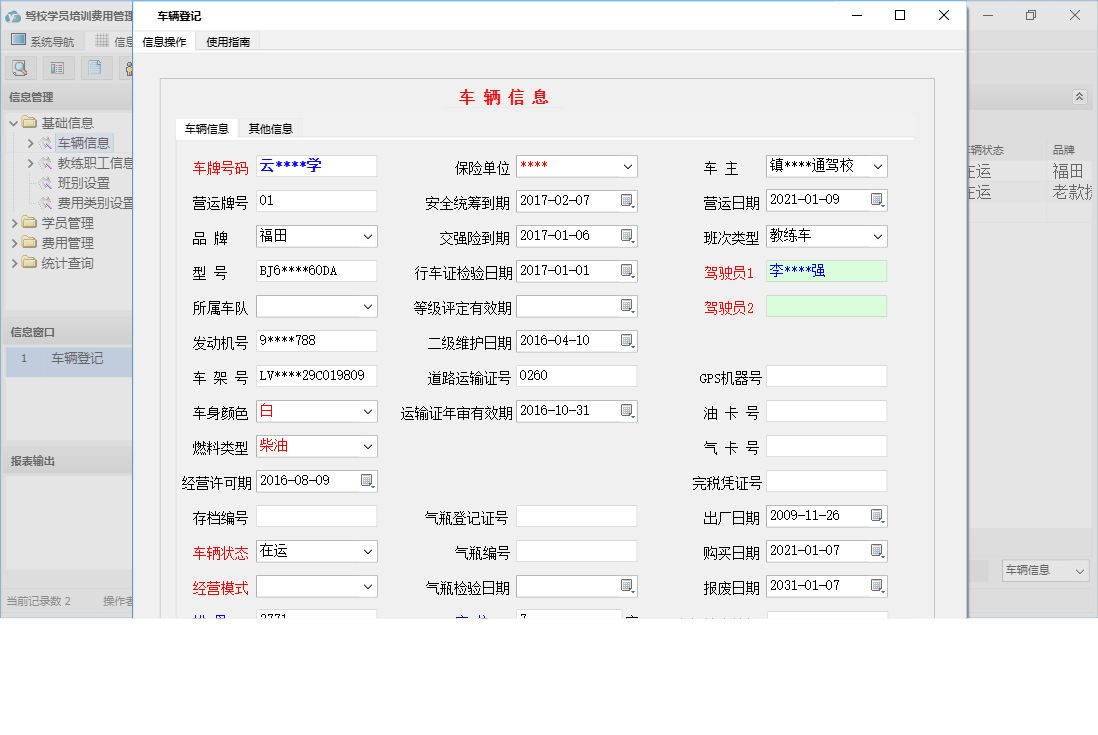Open calendar picker for 营运日期

tap(879, 200)
